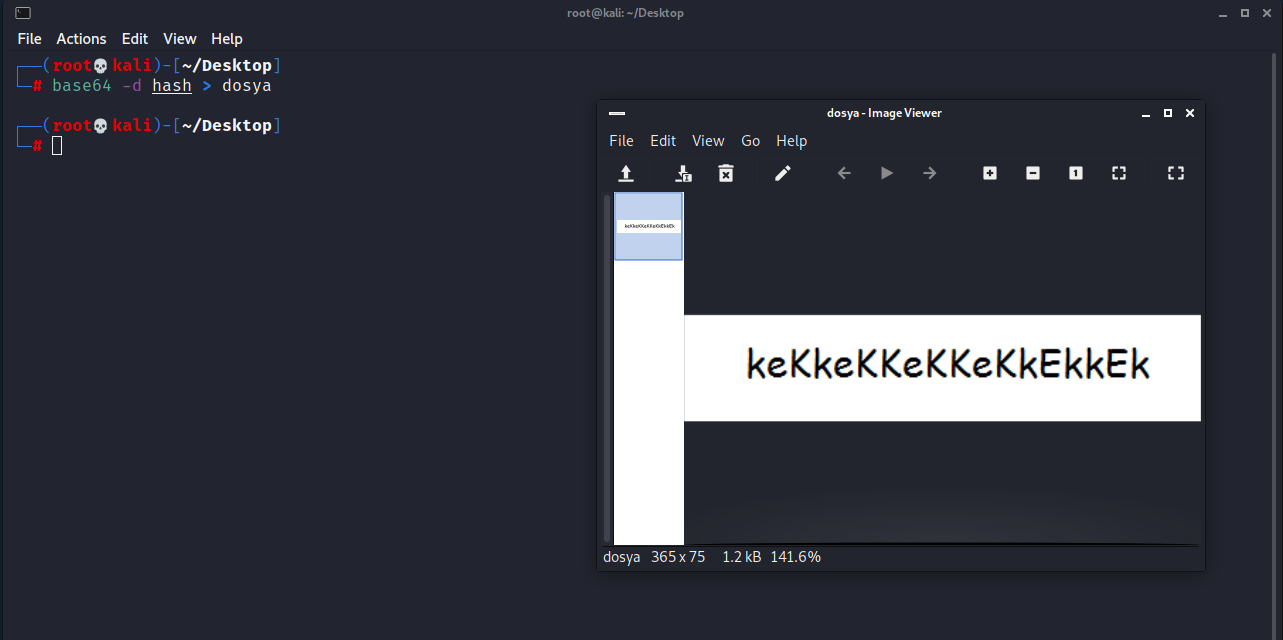Click the Open file toolbar icon
The width and height of the screenshot is (1283, 640).
point(626,173)
